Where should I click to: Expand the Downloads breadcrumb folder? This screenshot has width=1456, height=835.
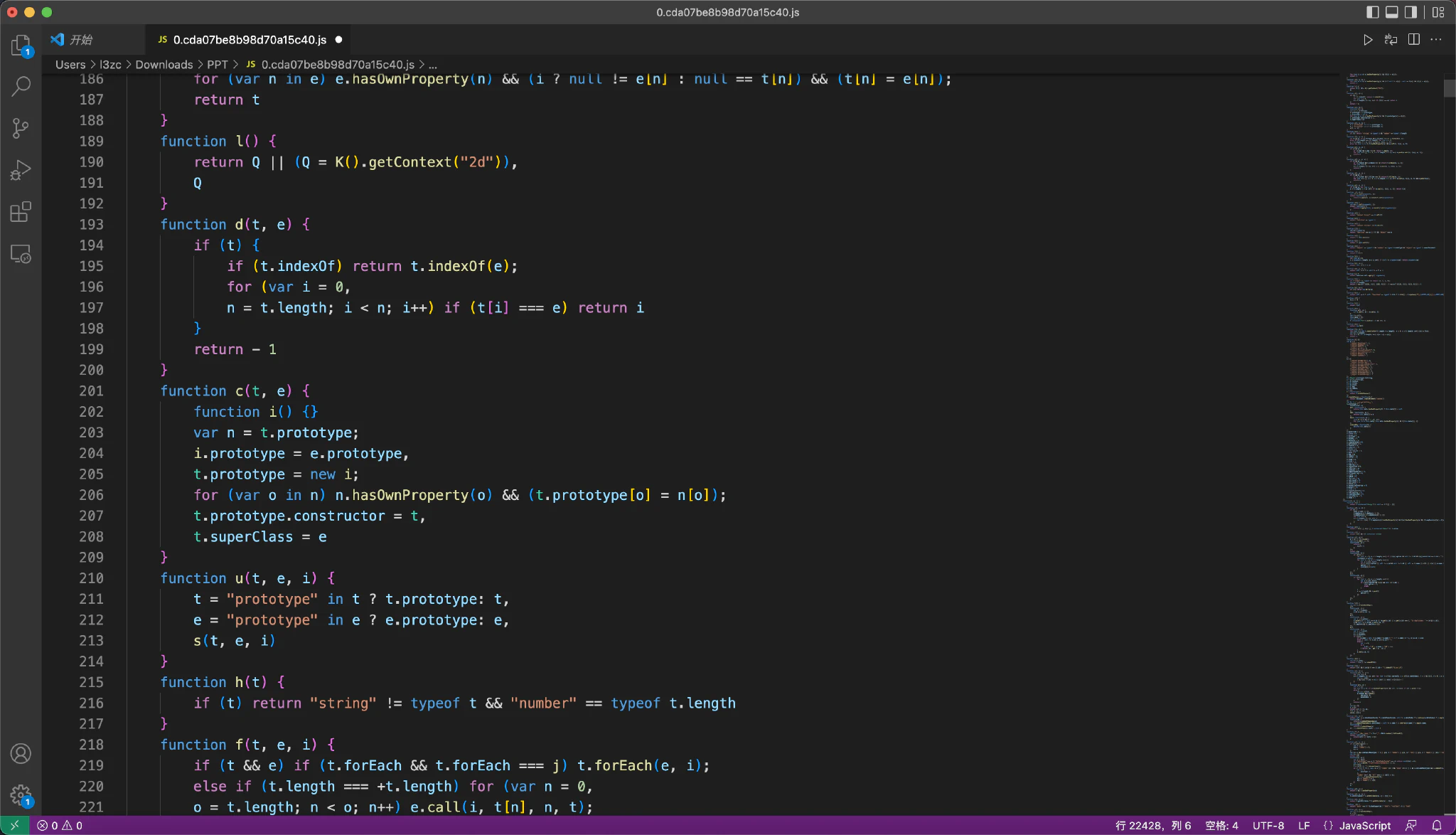tap(164, 65)
